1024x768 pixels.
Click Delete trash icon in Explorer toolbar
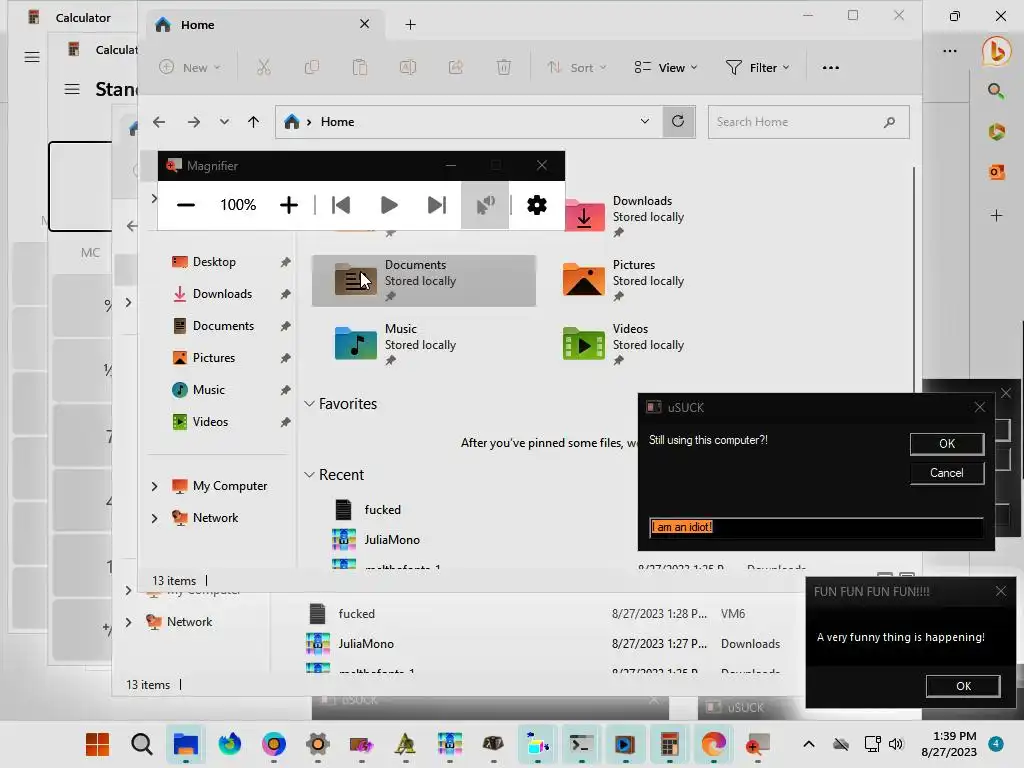point(504,67)
